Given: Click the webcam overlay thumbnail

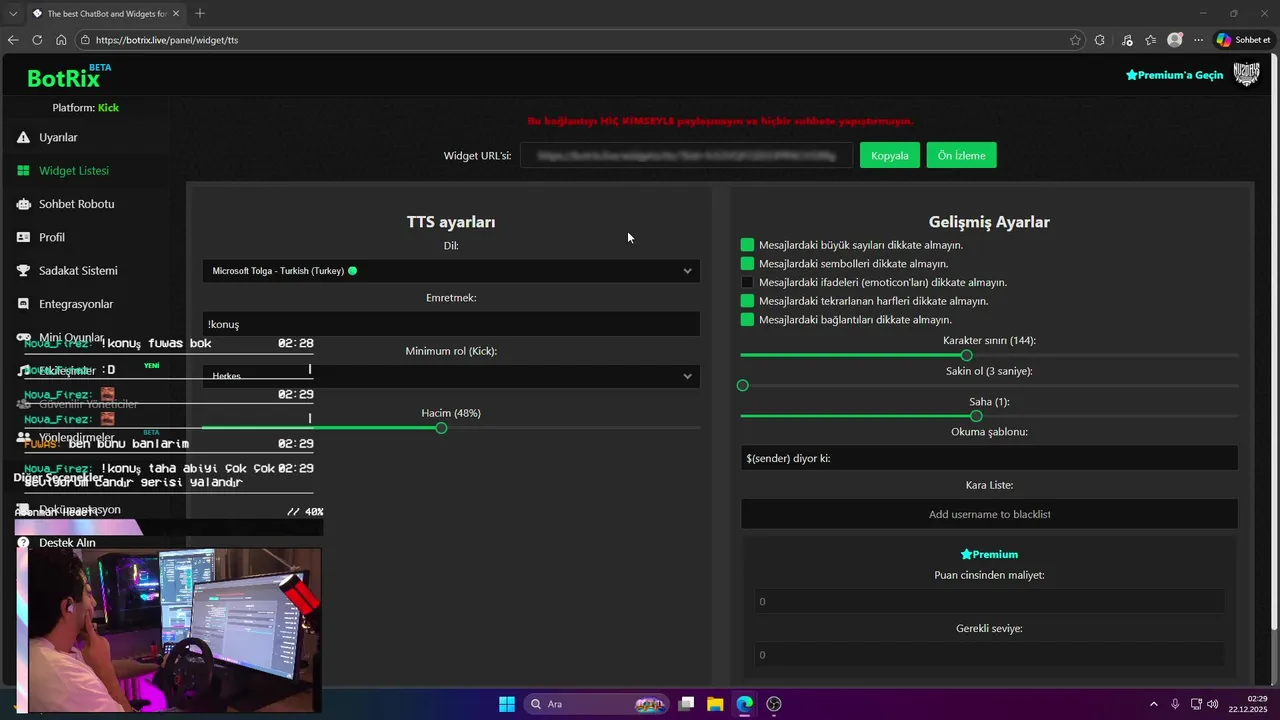Looking at the screenshot, I should [169, 629].
